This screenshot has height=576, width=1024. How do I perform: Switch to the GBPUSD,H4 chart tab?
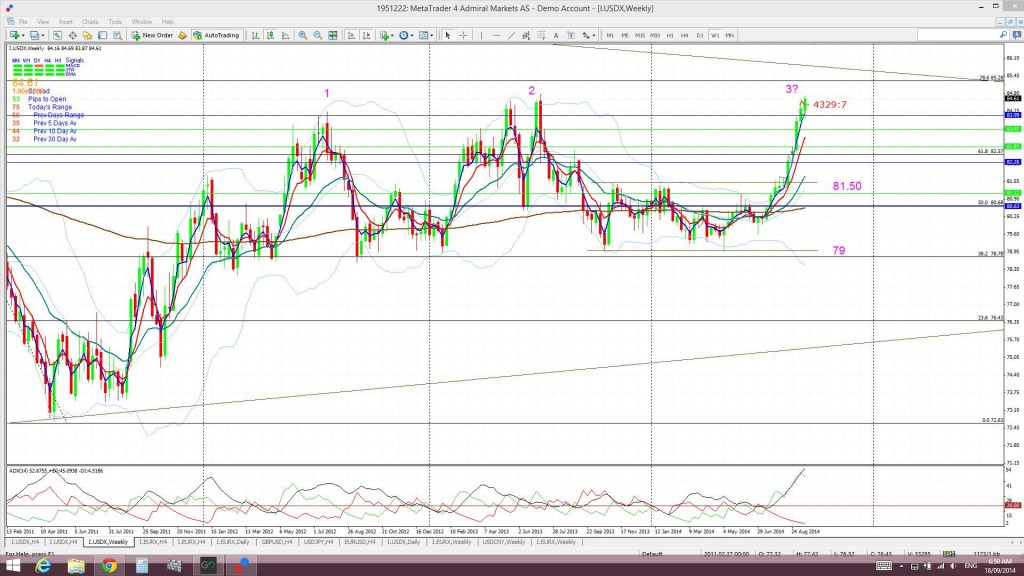(x=277, y=542)
